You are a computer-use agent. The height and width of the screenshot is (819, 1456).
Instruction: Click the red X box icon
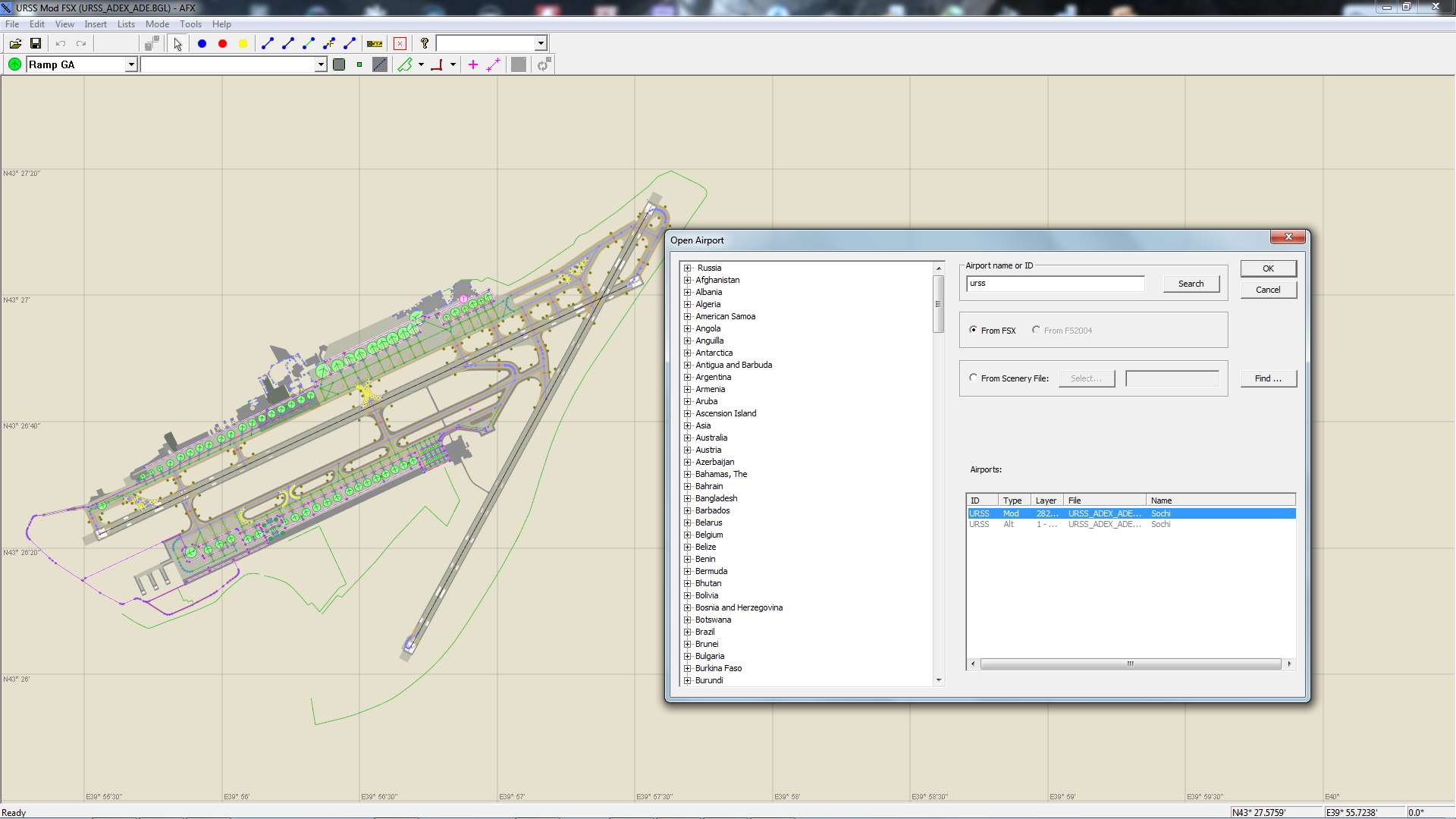tap(400, 44)
